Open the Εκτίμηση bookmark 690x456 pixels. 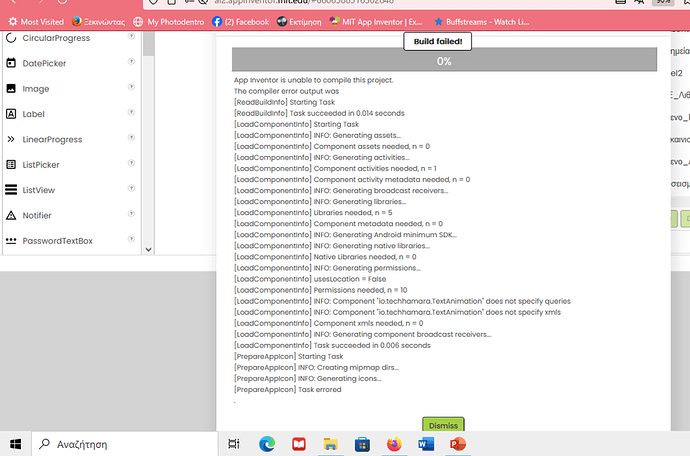299,22
